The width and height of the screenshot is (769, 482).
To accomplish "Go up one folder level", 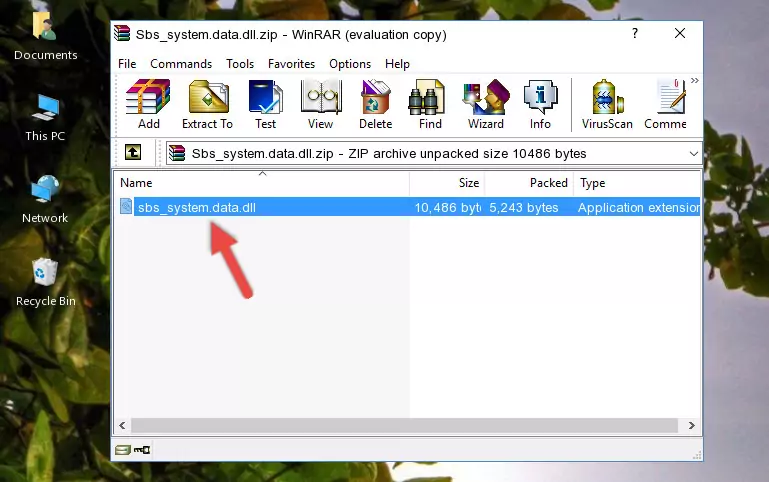I will pyautogui.click(x=133, y=152).
